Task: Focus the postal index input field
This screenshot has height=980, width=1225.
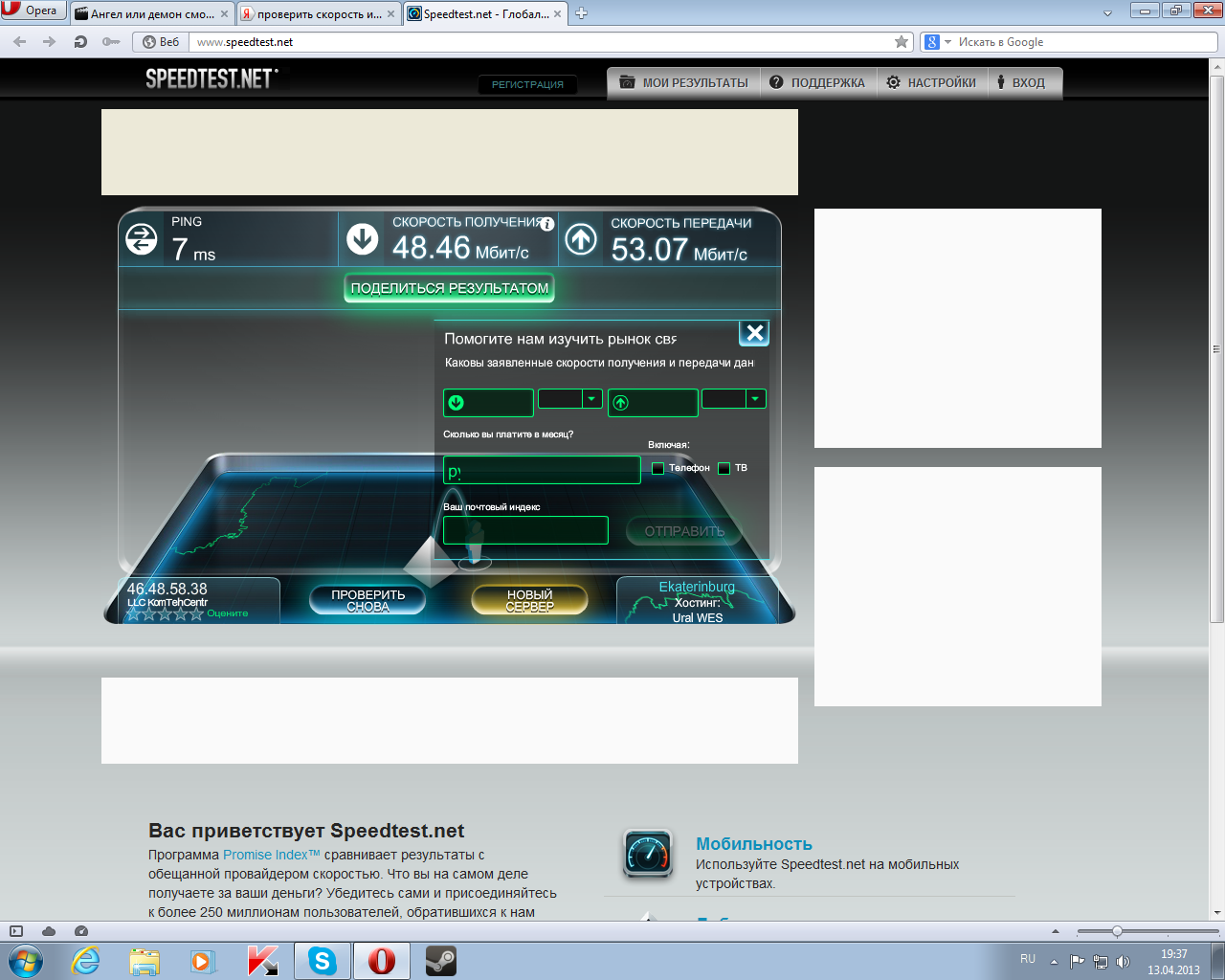Action: [525, 530]
